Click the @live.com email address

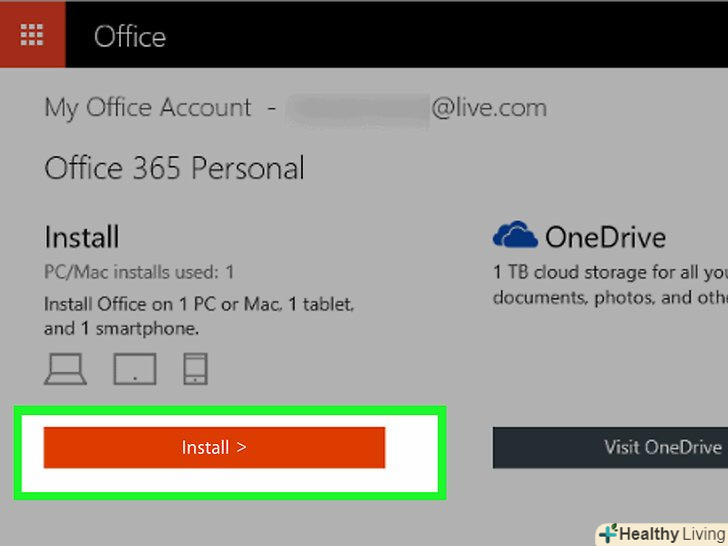click(x=489, y=108)
